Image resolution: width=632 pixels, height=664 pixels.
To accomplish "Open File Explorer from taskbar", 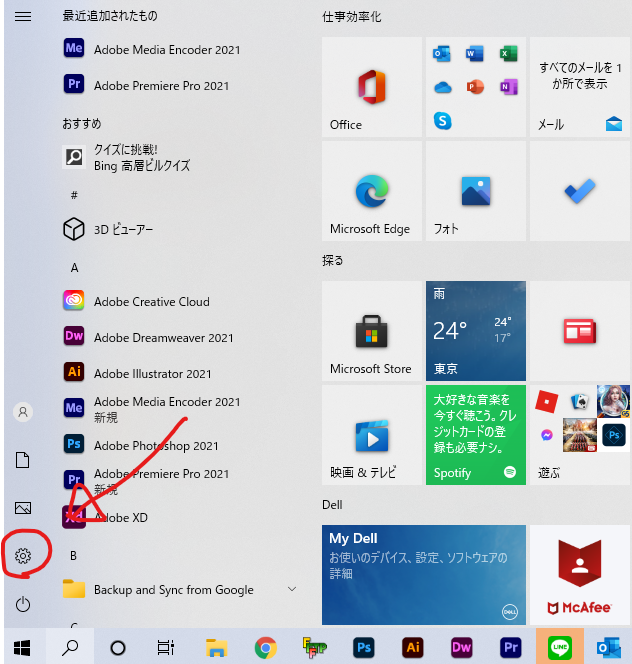I will 216,647.
